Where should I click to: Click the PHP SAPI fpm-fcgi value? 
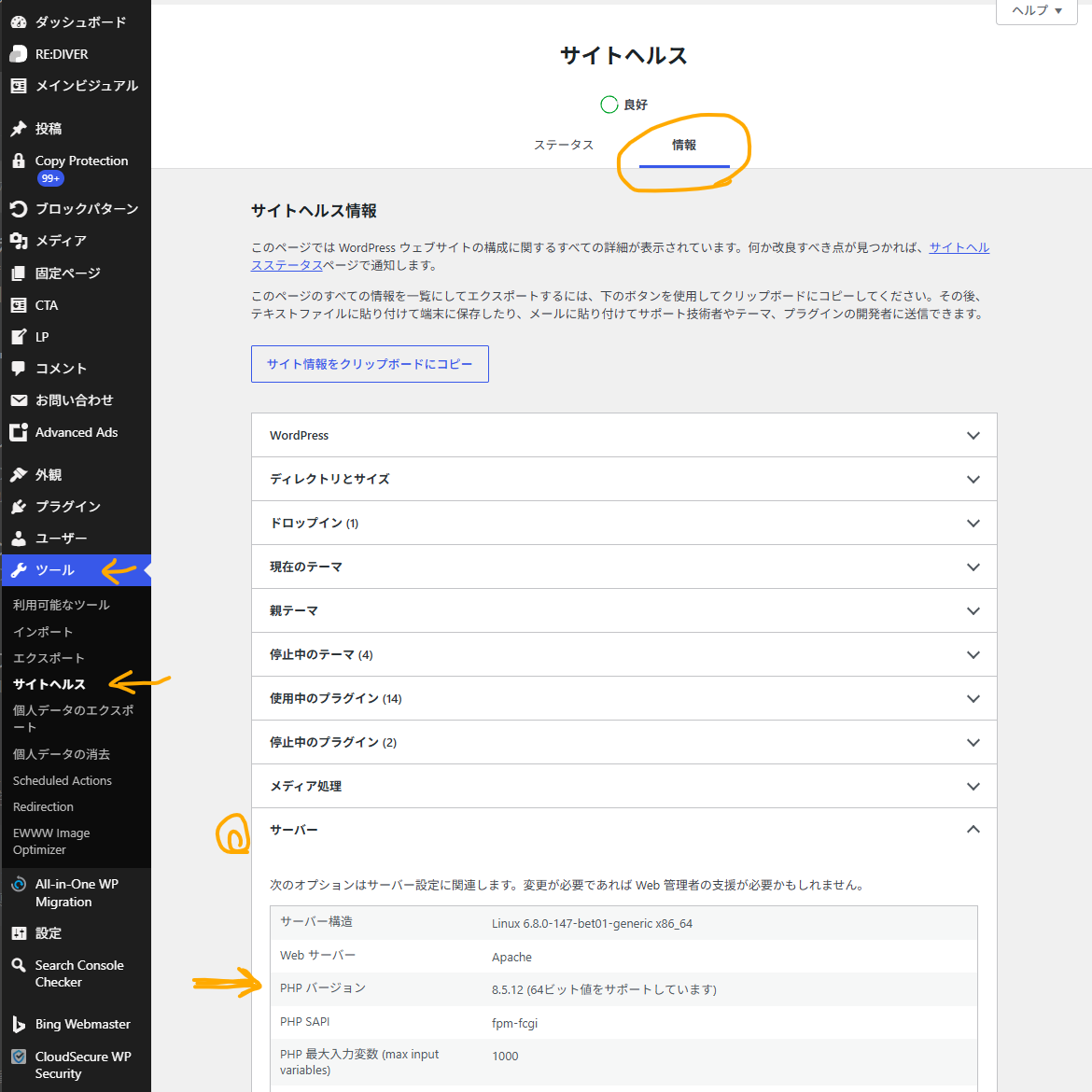[x=514, y=1024]
